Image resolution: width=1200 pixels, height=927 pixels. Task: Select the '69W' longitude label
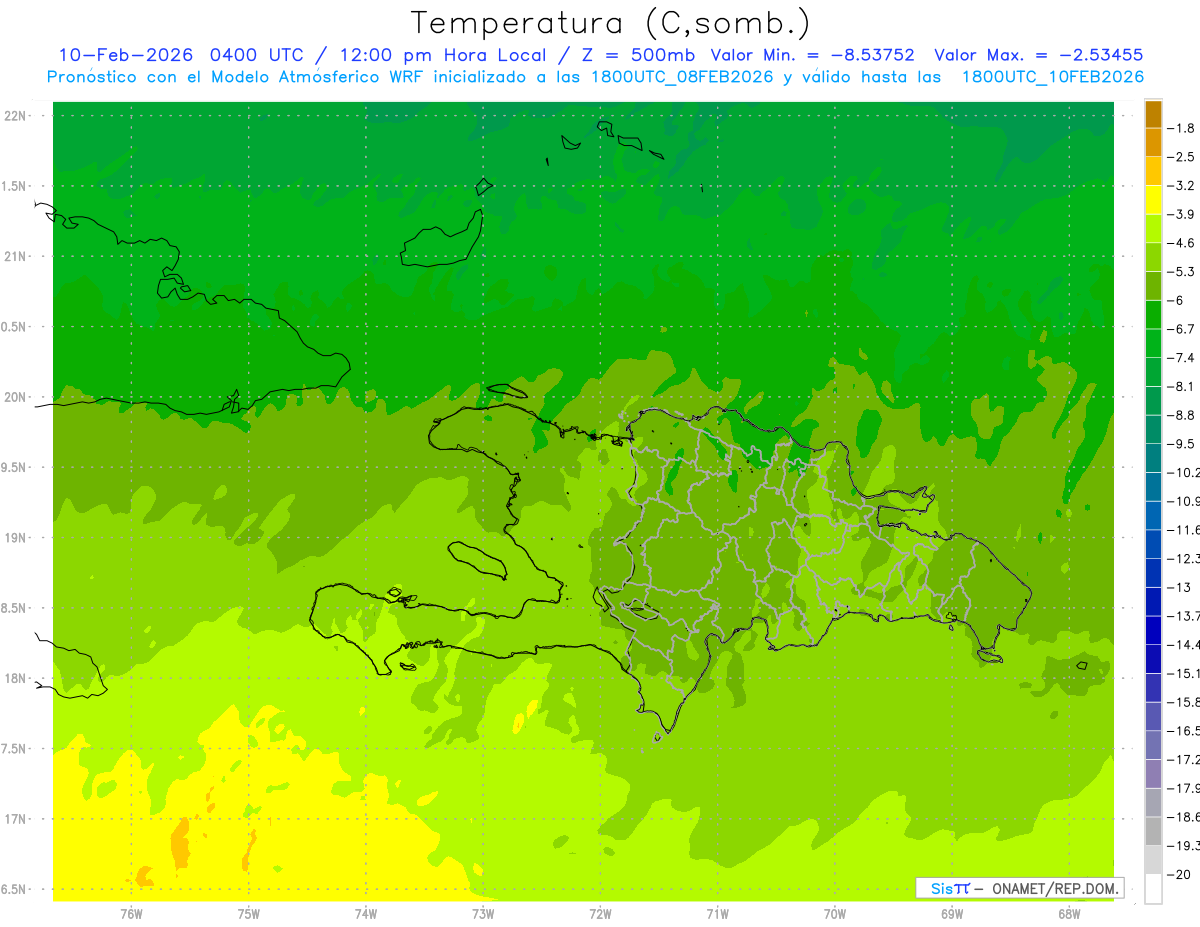[x=952, y=913]
